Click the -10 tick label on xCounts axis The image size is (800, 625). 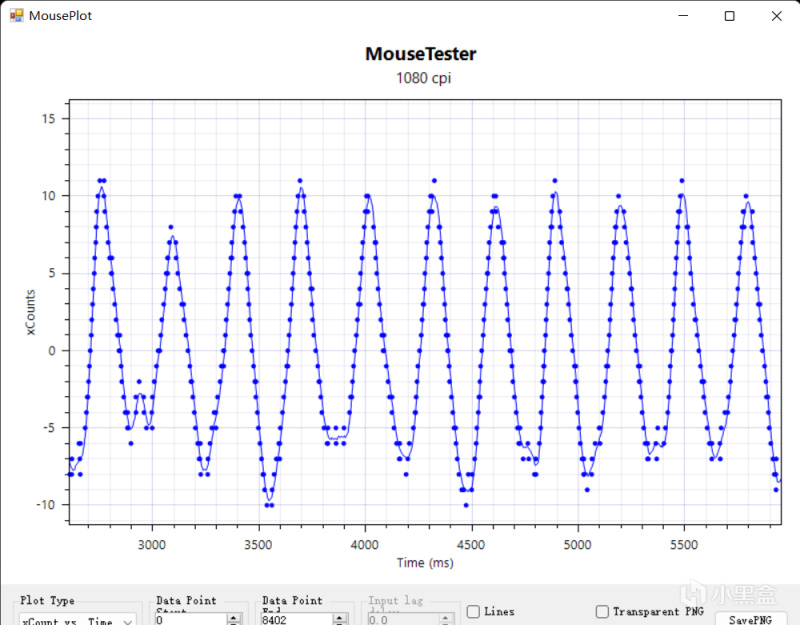click(45, 505)
